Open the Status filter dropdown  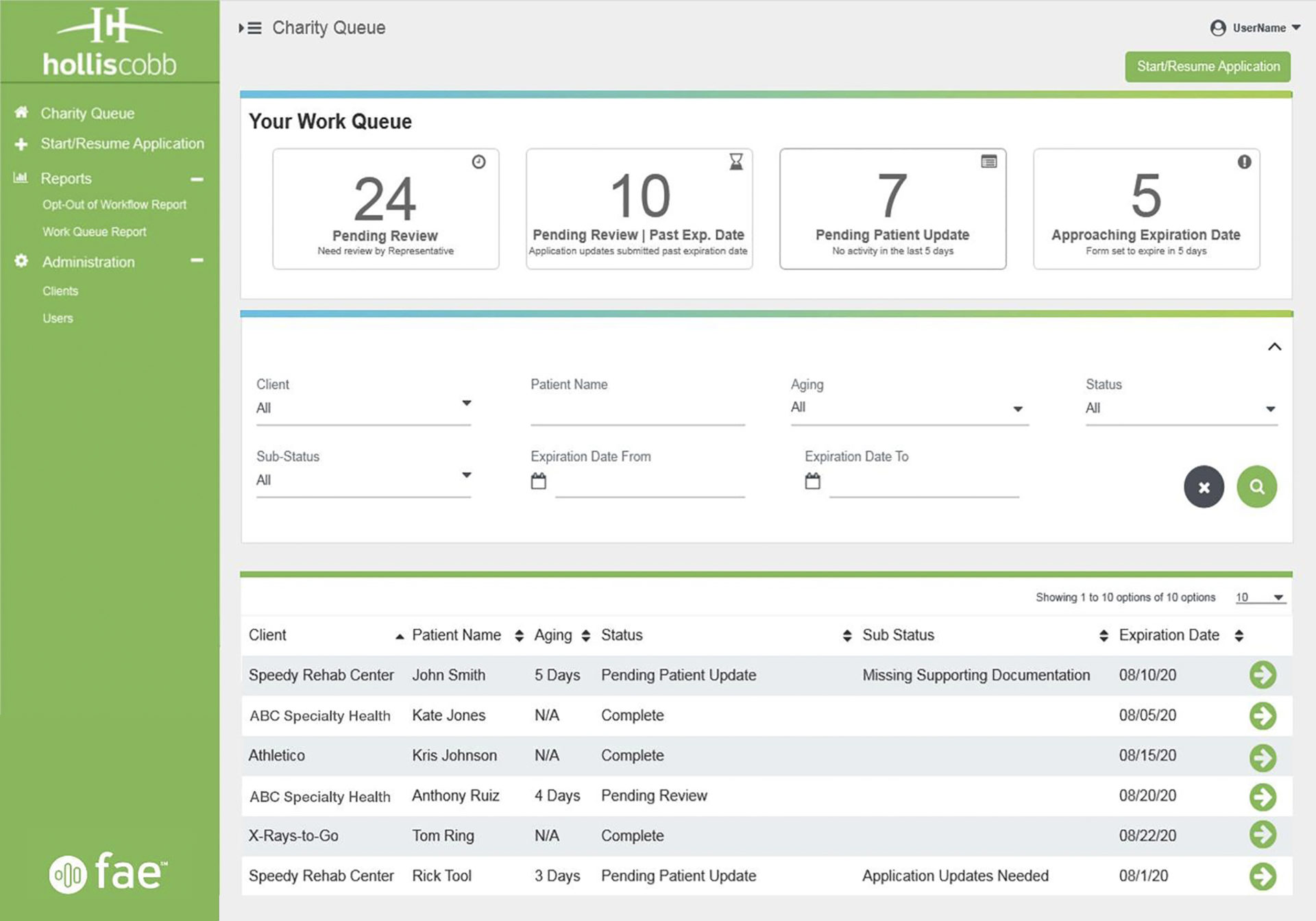pos(1181,408)
